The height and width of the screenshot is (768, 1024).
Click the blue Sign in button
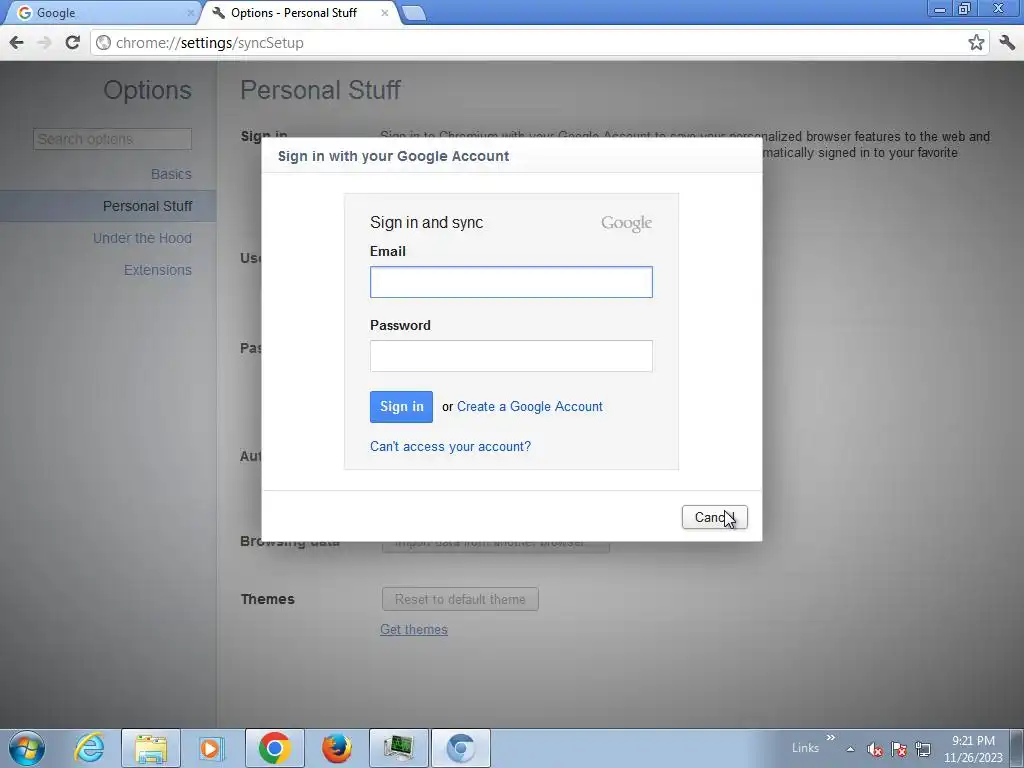point(401,407)
